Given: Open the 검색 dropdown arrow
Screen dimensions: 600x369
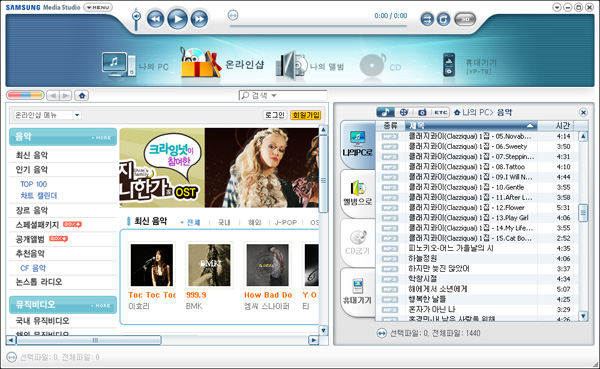Looking at the screenshot, I should [x=274, y=96].
